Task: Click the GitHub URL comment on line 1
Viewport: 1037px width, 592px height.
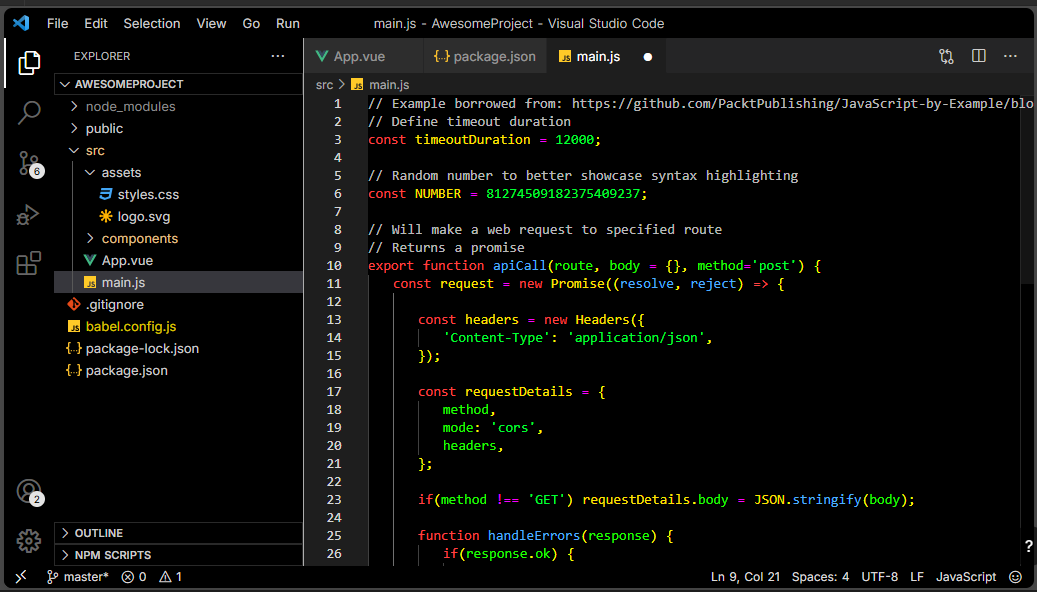Action: [x=802, y=103]
